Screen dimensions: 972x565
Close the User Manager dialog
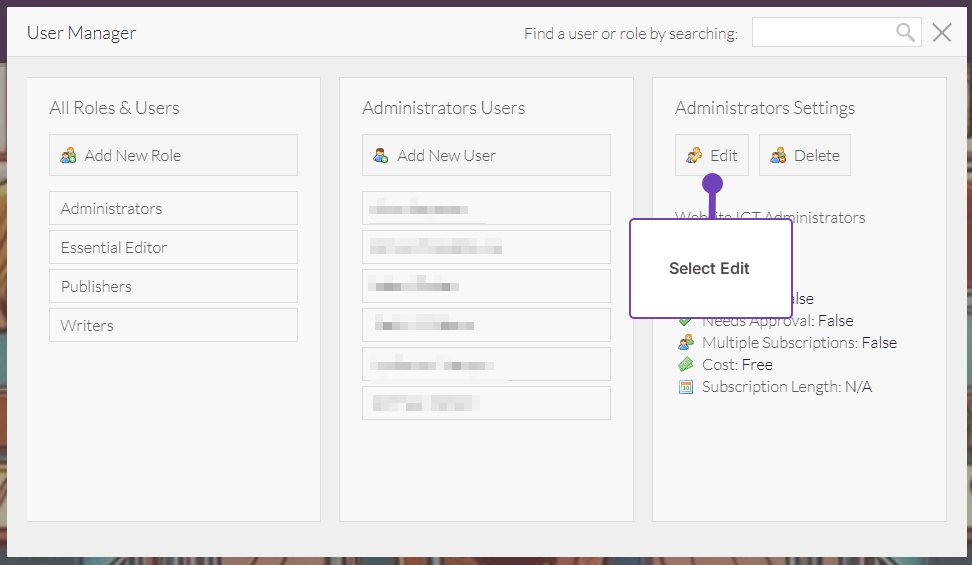[942, 33]
